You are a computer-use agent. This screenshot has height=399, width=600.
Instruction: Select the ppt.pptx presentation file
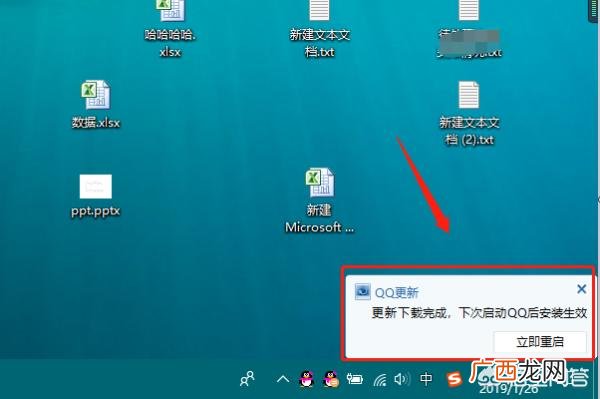96,196
